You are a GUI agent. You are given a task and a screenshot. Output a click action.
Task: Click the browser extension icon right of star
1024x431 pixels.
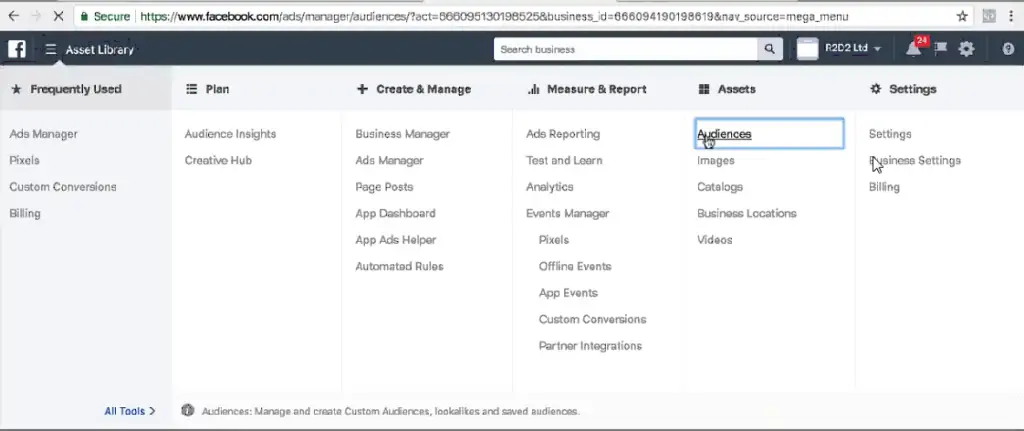(989, 16)
